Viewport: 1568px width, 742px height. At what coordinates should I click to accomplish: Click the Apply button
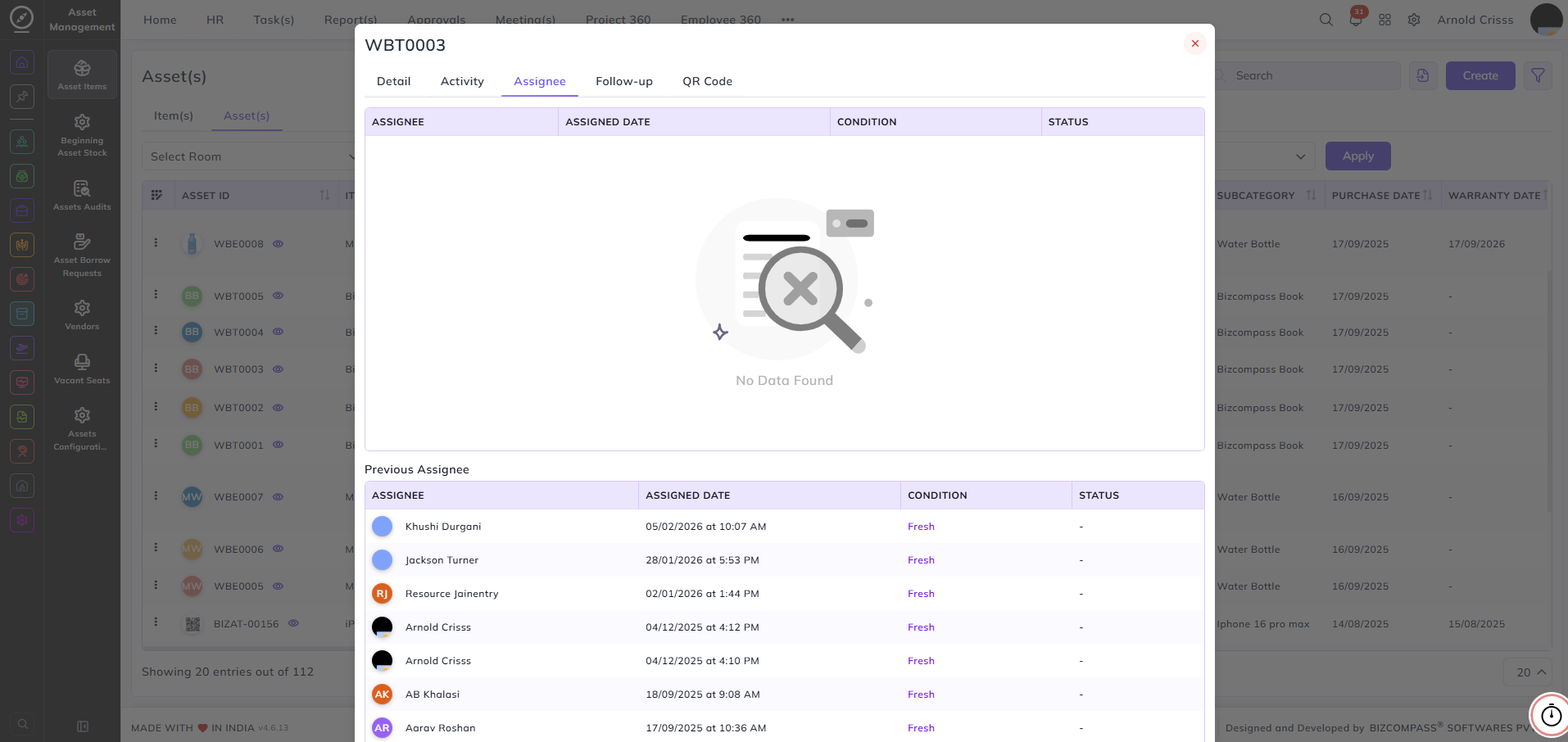click(1357, 156)
